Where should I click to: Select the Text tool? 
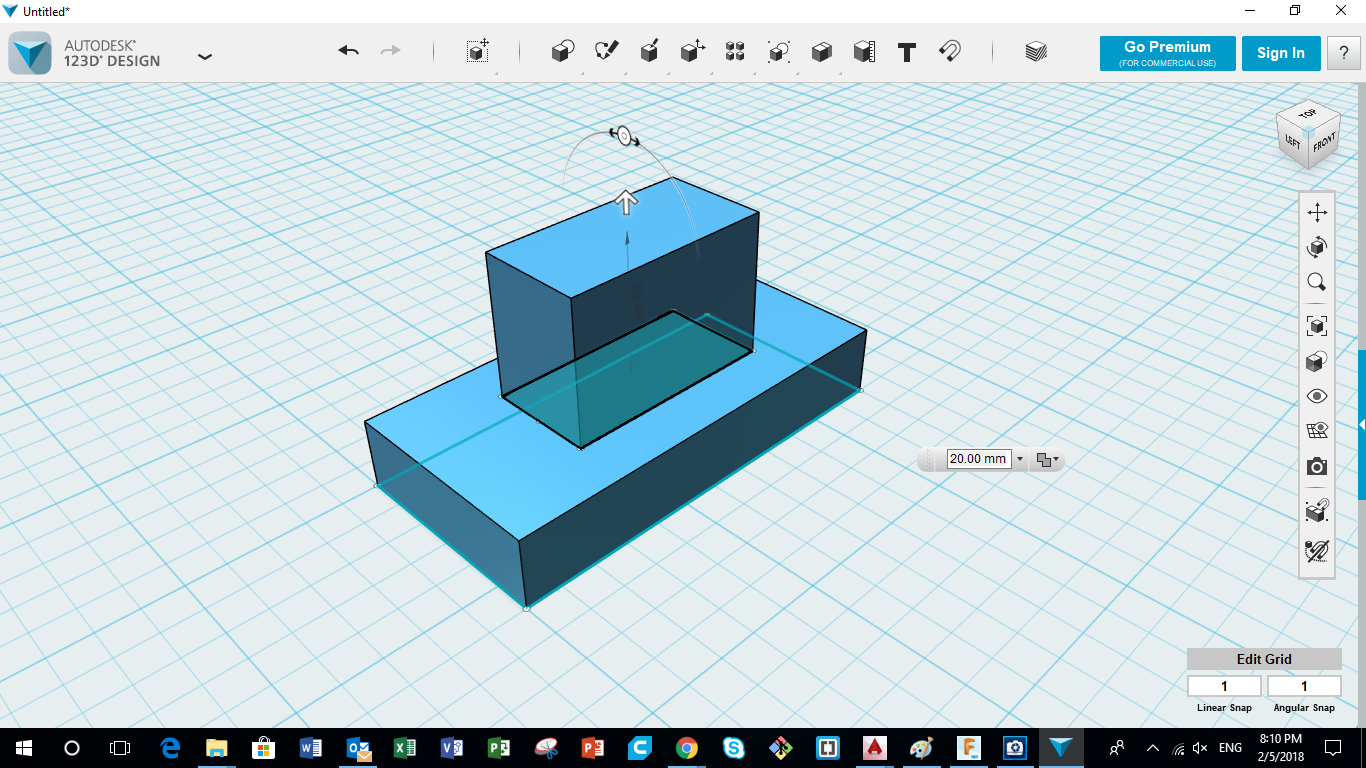[907, 52]
